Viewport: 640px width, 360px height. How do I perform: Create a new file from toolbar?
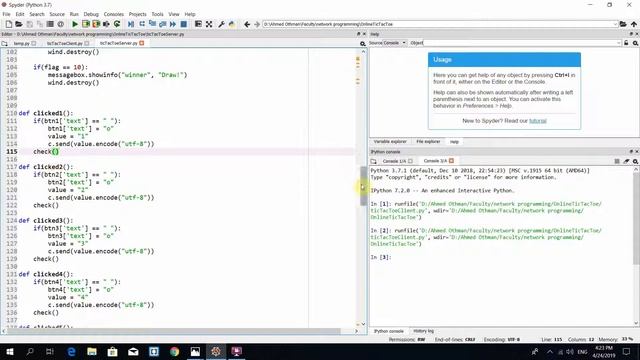tap(9, 24)
